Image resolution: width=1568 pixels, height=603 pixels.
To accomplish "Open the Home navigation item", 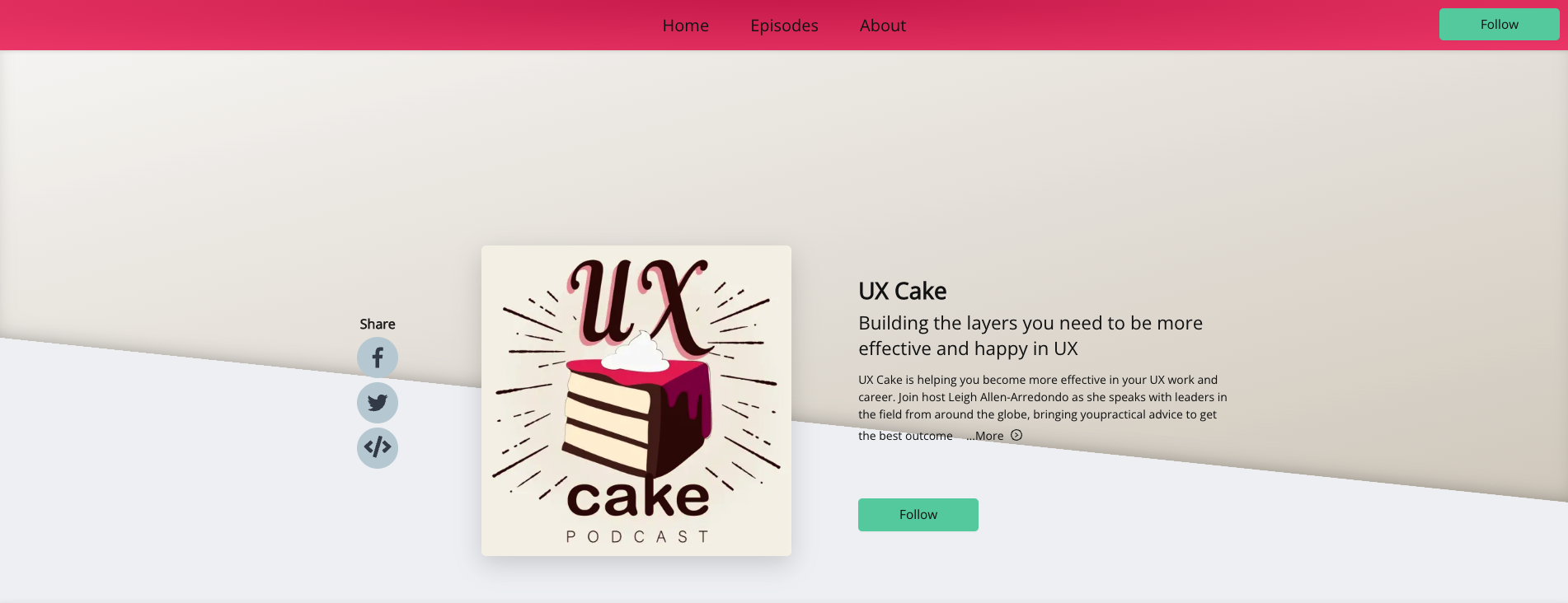I will click(686, 26).
